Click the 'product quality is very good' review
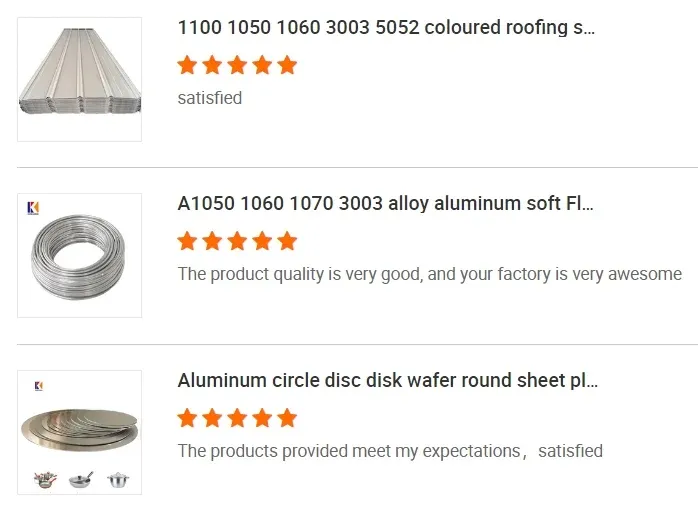Image resolution: width=698 pixels, height=509 pixels. (x=429, y=274)
